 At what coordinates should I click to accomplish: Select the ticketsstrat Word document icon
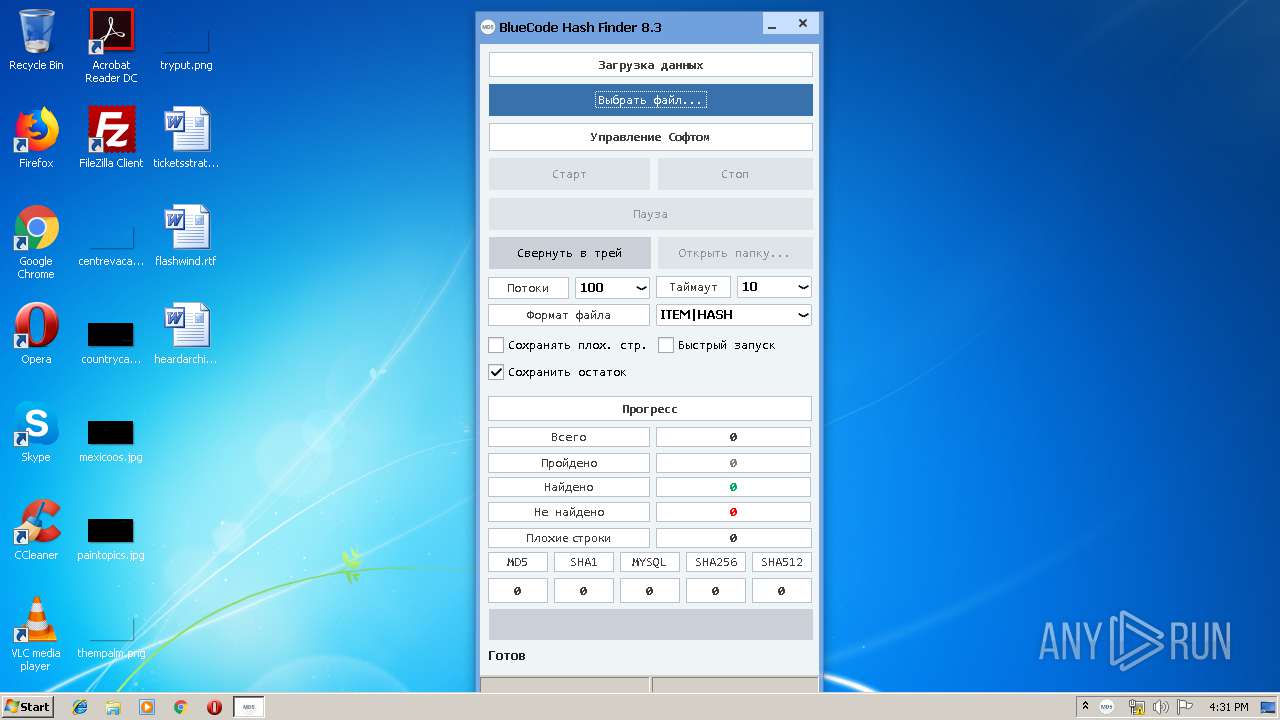tap(186, 138)
